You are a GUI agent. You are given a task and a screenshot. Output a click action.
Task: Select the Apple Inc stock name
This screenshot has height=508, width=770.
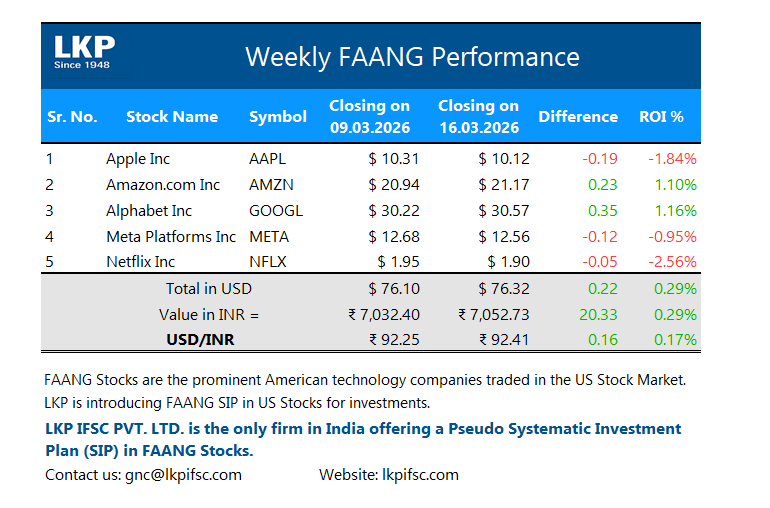click(x=138, y=158)
